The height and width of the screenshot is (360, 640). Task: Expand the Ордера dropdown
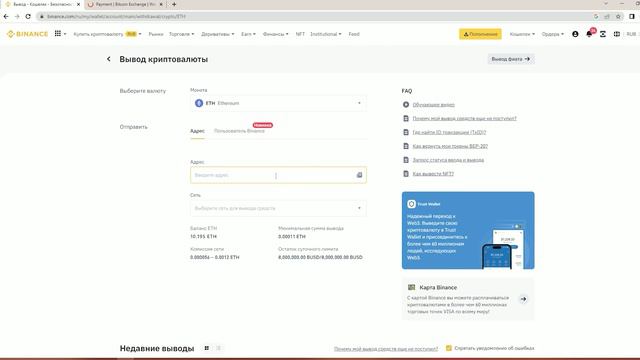[553, 34]
